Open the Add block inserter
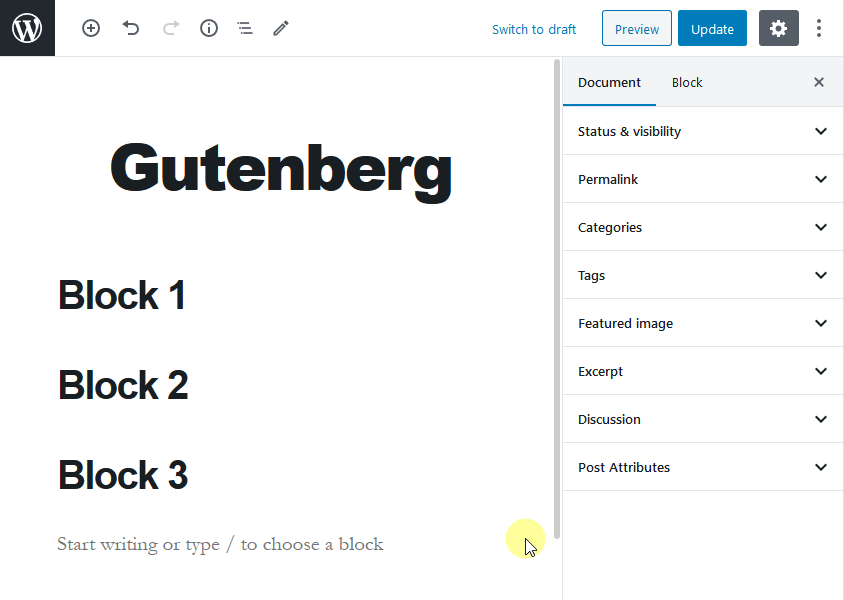 click(x=91, y=29)
